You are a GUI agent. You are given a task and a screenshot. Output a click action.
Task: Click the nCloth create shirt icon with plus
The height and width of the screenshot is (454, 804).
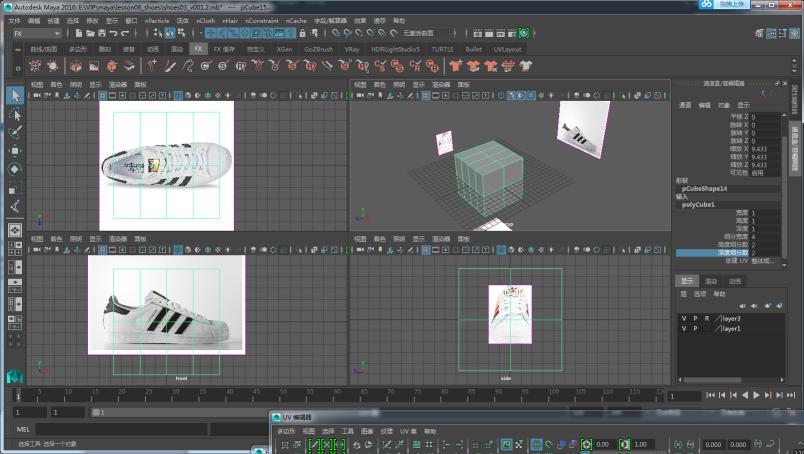[455, 66]
